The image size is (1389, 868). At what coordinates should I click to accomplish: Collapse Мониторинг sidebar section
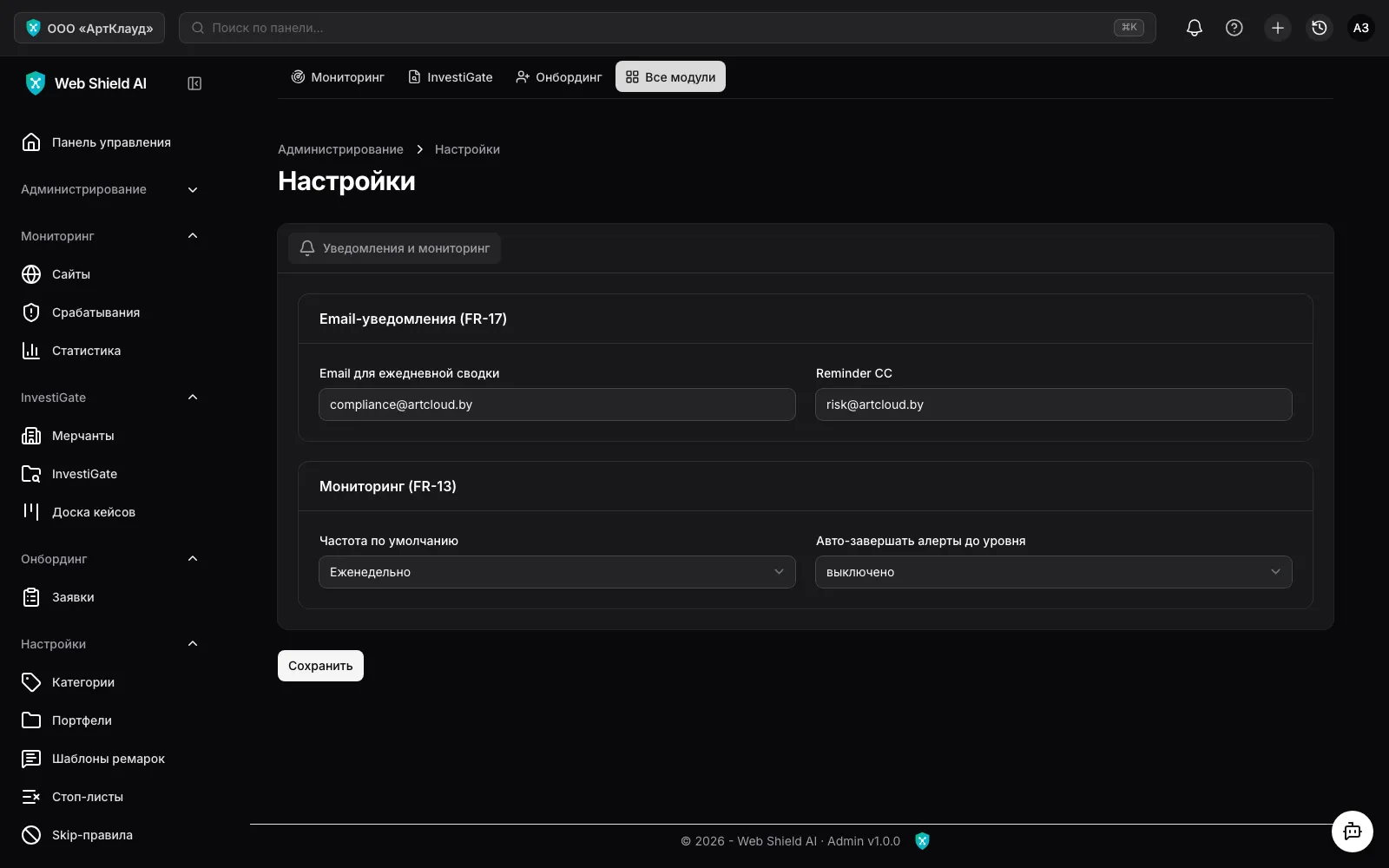[x=109, y=236]
